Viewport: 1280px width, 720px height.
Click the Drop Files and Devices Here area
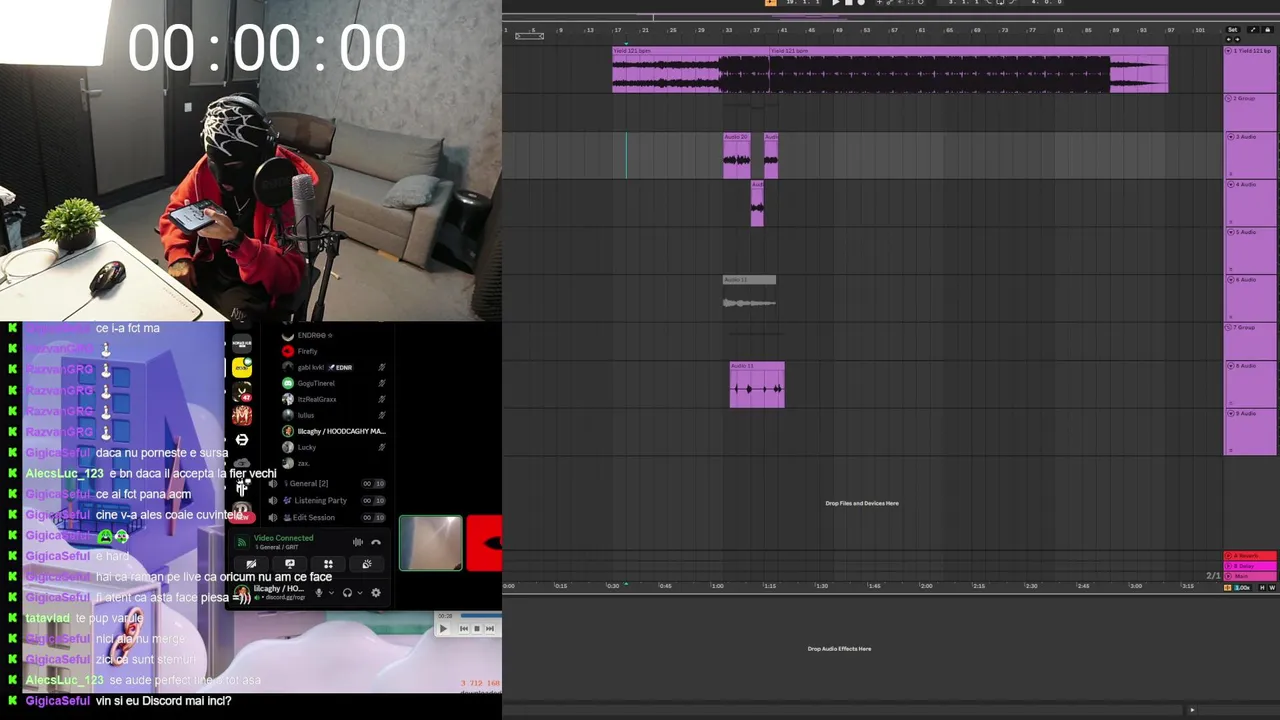862,503
